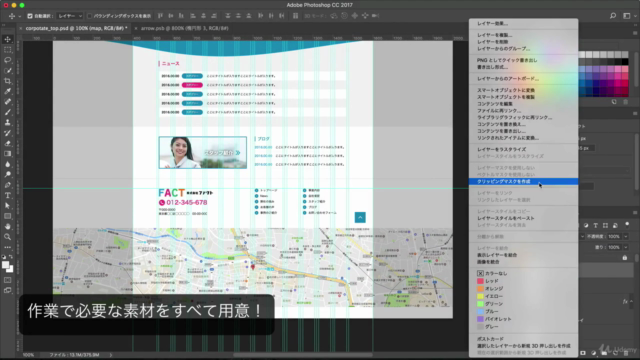Select the Lasso tool
The height and width of the screenshot is (360, 640).
7,60
